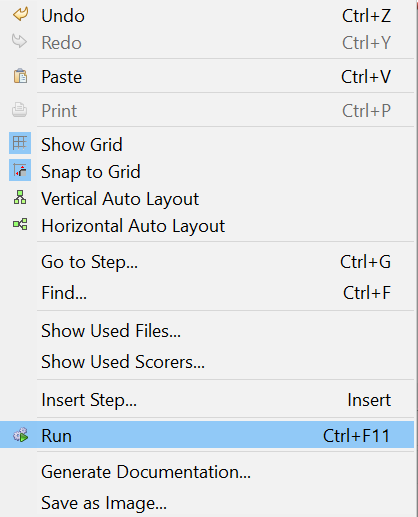Click the Snap to Grid label
Image resolution: width=418 pixels, height=517 pixels.
(91, 172)
